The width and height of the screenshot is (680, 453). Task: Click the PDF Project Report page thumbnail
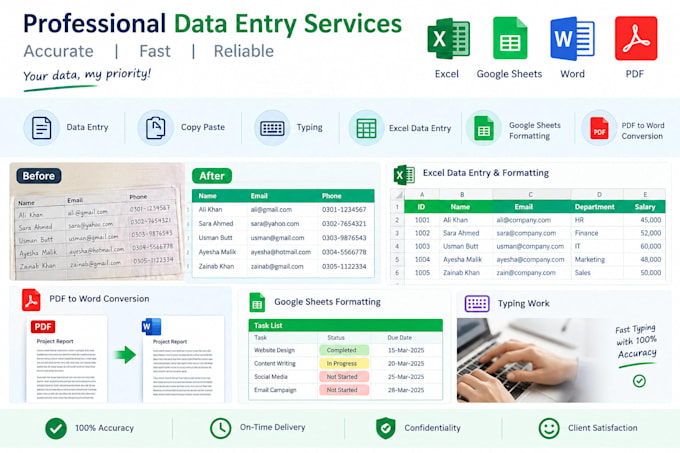(66, 359)
